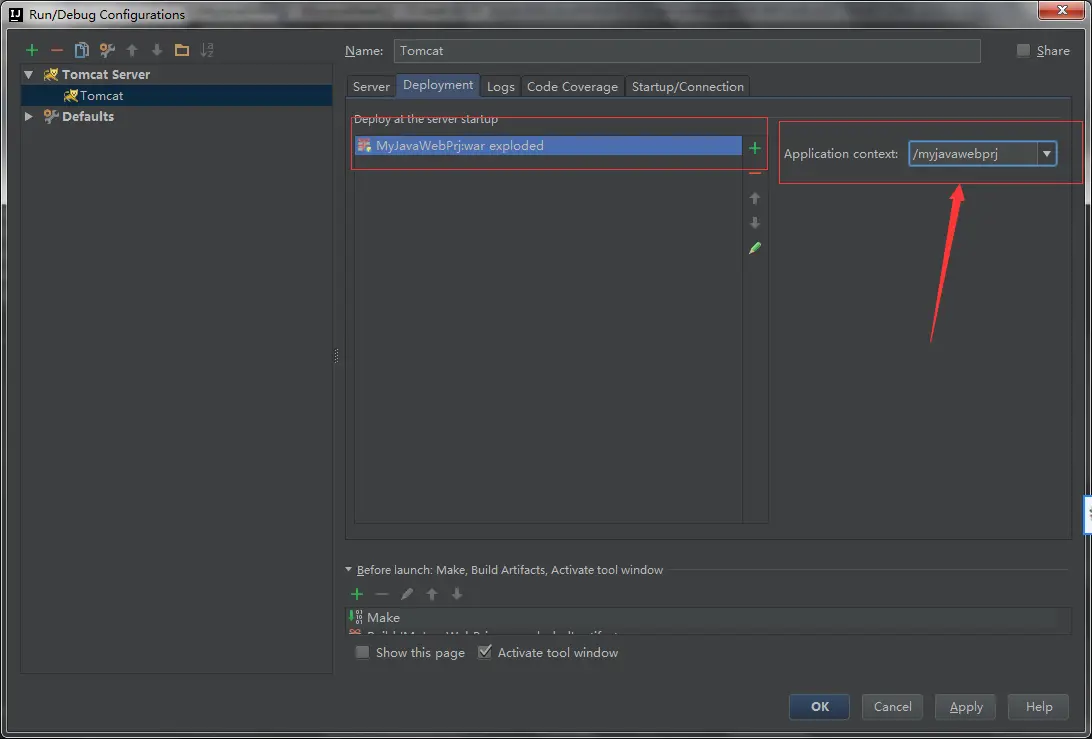Remove configuration with red minus icon
This screenshot has width=1092, height=739.
pyautogui.click(x=57, y=50)
